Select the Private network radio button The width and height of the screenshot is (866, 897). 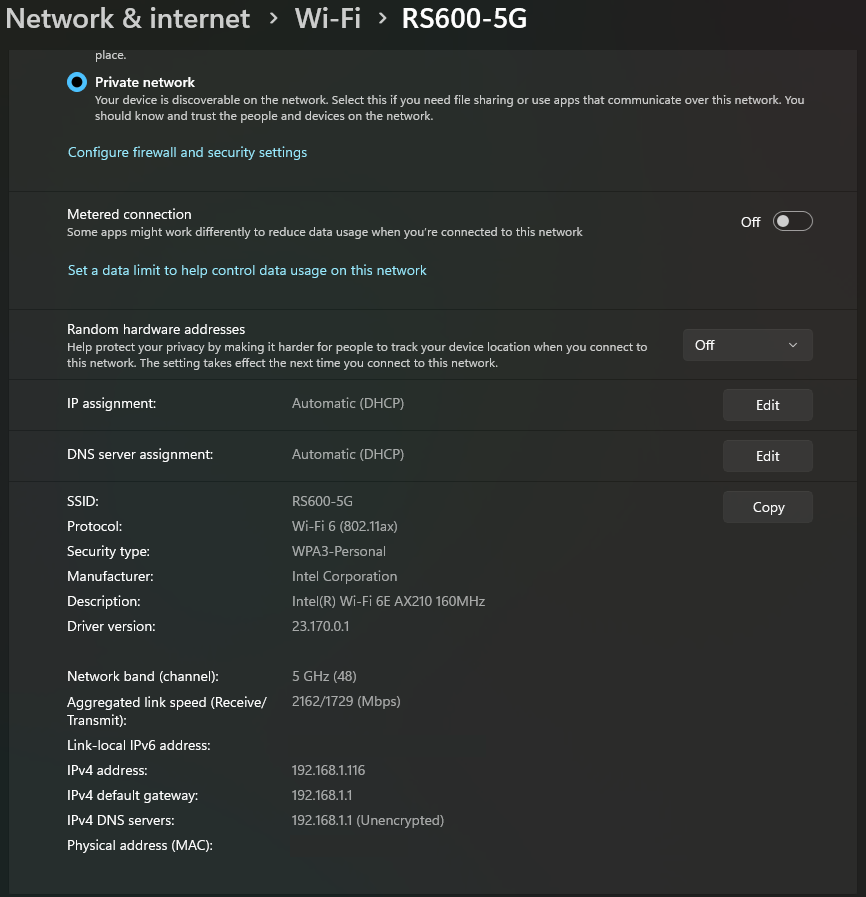77,82
